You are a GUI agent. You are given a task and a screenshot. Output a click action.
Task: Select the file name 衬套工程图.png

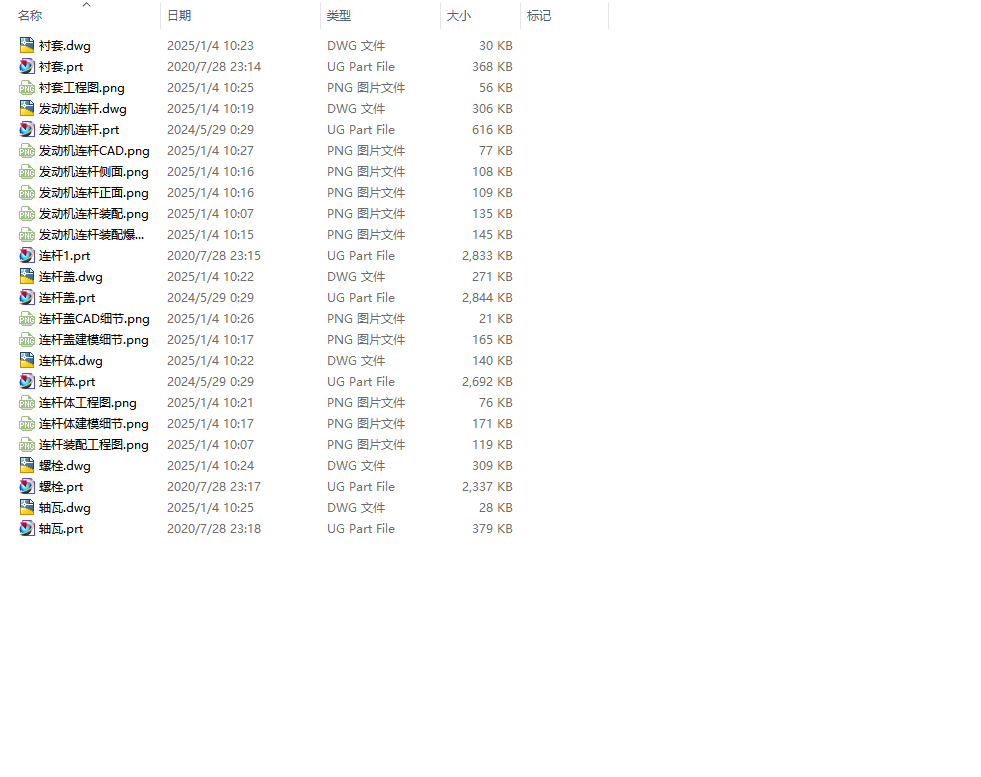[81, 88]
